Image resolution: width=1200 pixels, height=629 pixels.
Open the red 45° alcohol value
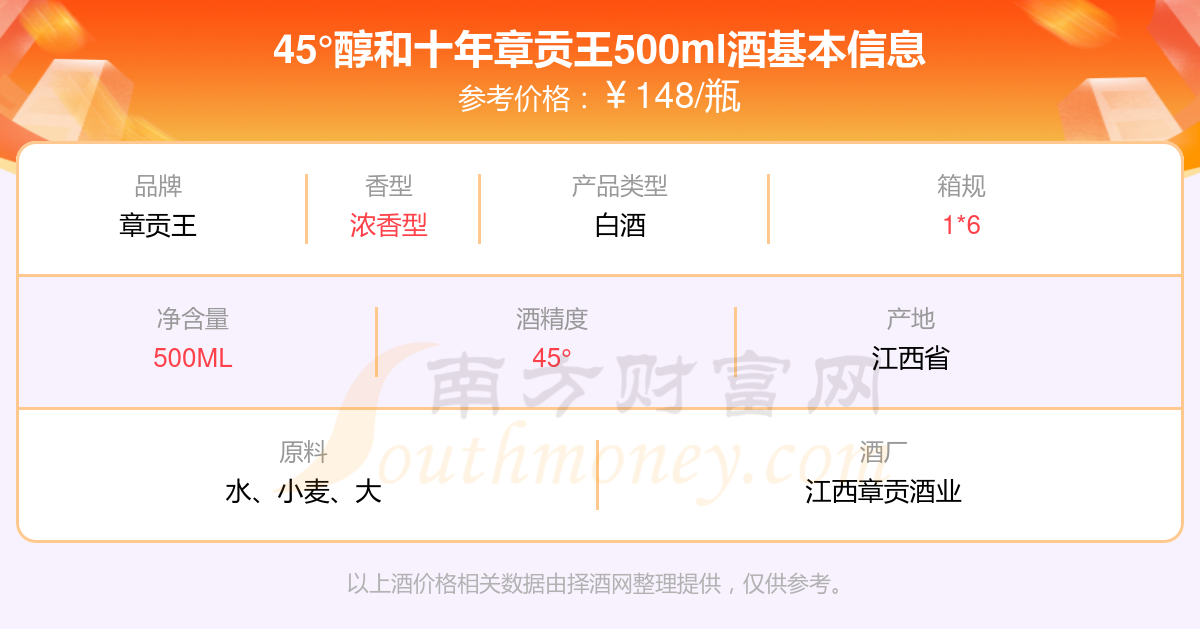pyautogui.click(x=552, y=358)
